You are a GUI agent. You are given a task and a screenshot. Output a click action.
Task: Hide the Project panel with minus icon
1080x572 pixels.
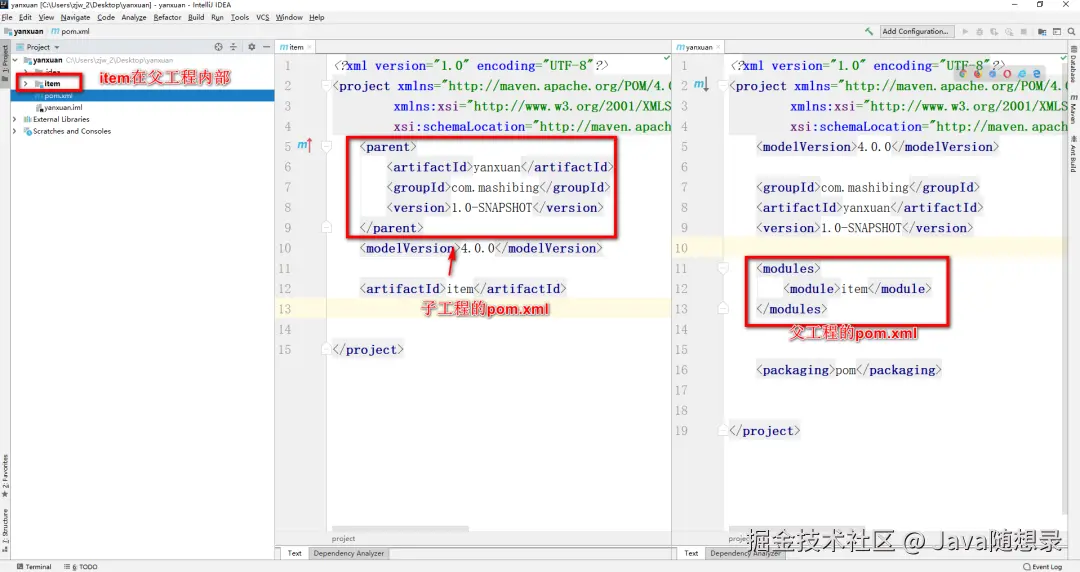tap(266, 47)
